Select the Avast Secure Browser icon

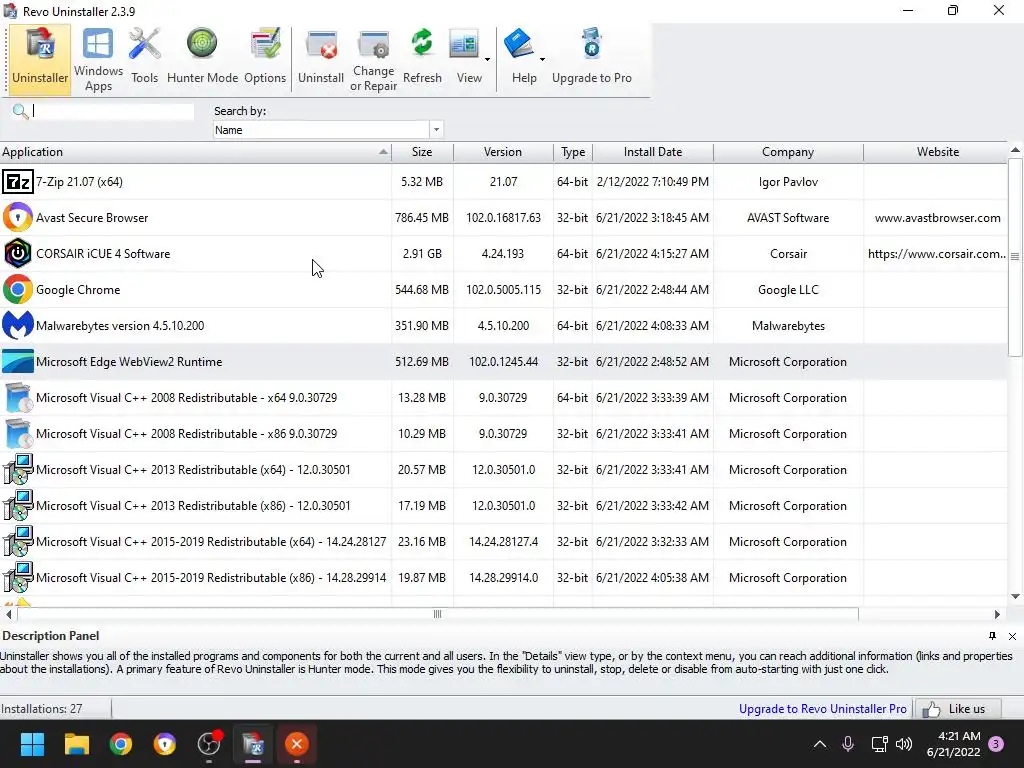[x=18, y=217]
